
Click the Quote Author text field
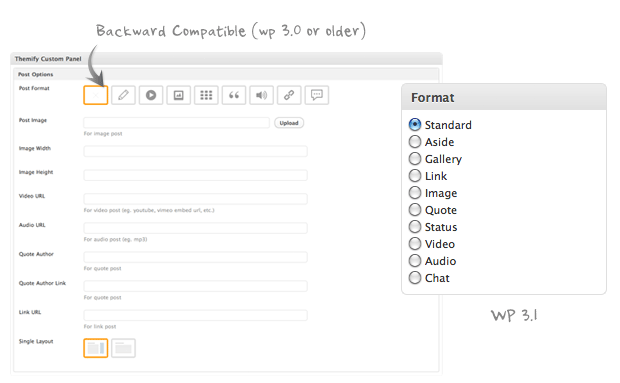click(x=195, y=257)
